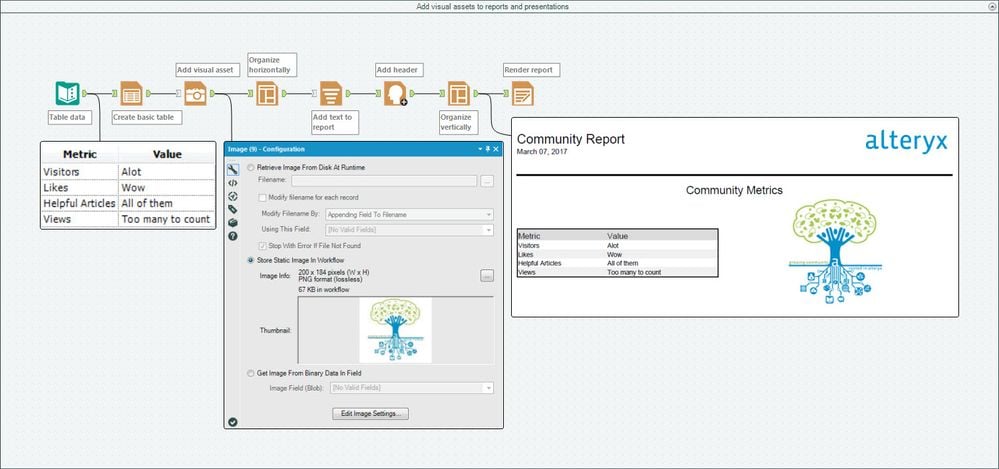This screenshot has width=999, height=469.
Task: Open the Navigation compass icon in panel
Action: (233, 196)
